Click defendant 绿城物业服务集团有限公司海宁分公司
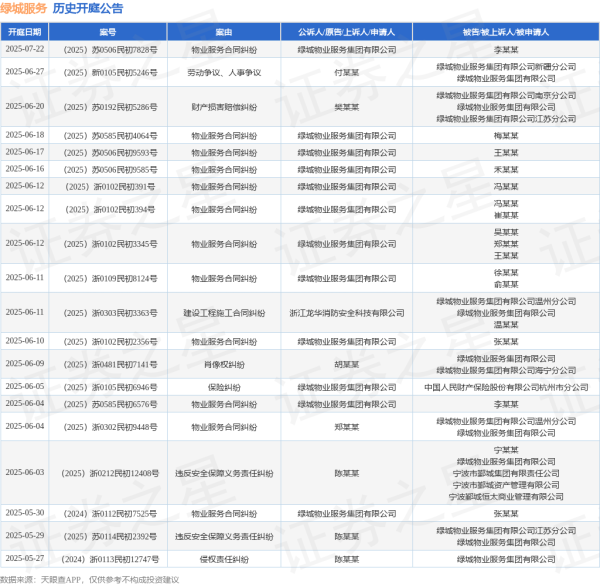 [506, 370]
